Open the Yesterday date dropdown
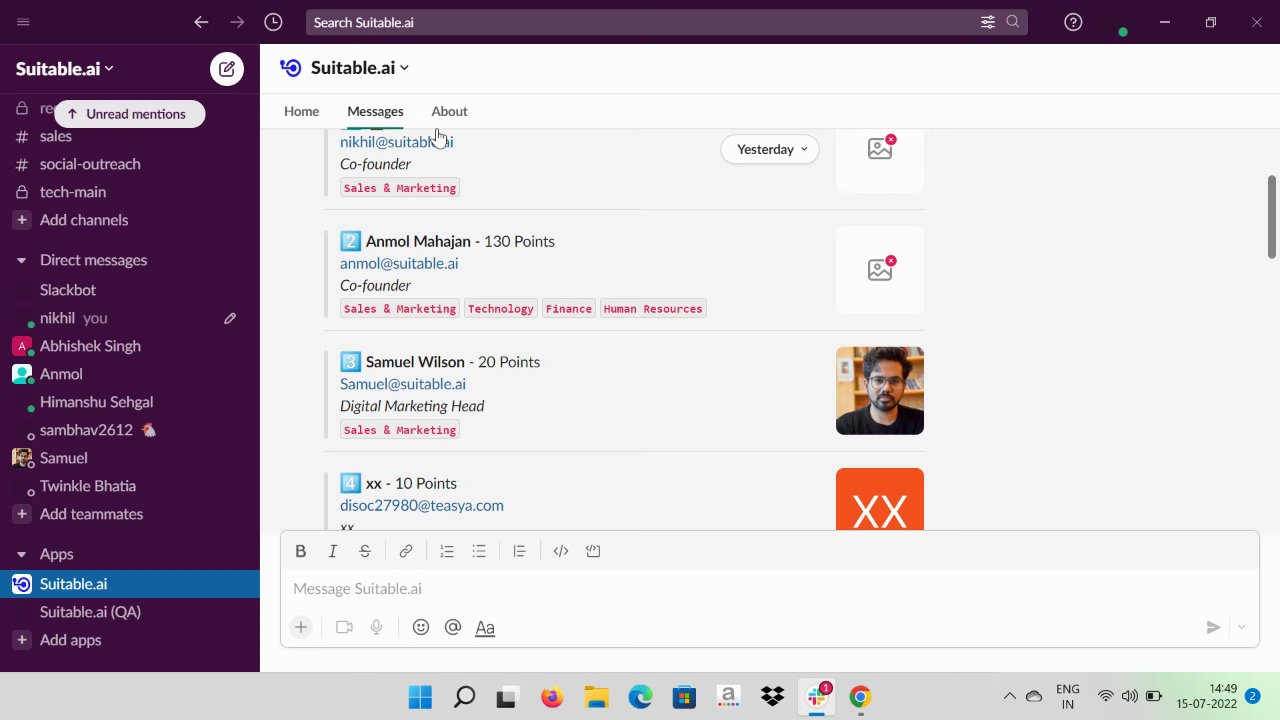This screenshot has height=720, width=1280. [x=770, y=149]
